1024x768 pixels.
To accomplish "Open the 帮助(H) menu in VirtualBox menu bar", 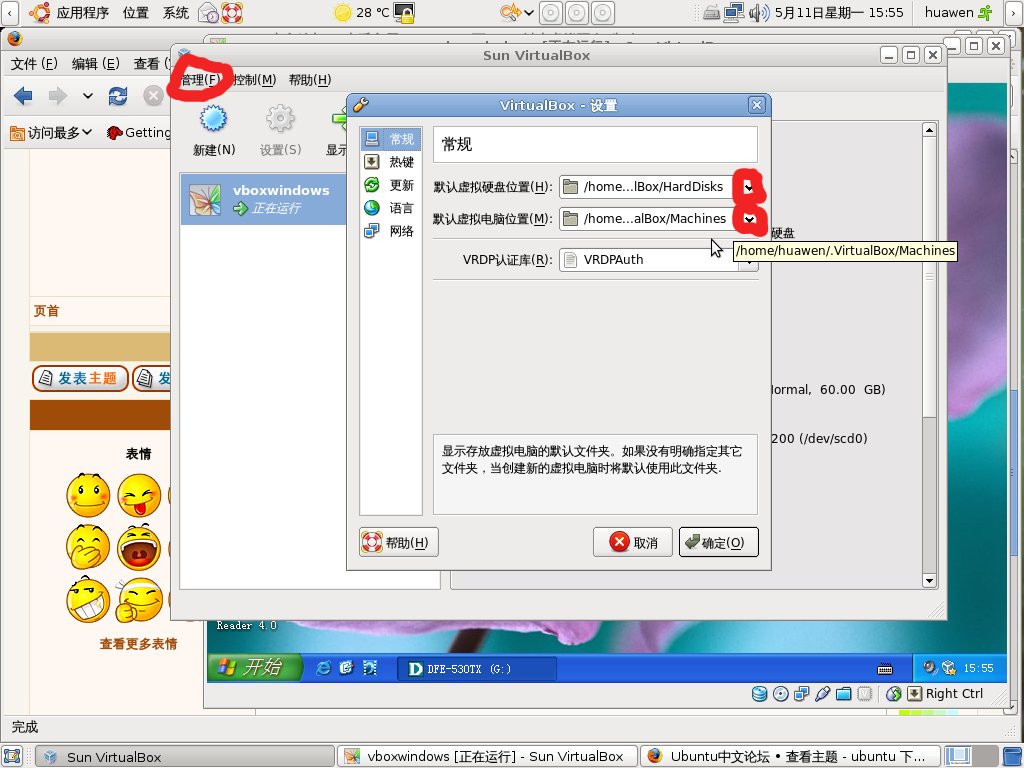I will coord(310,80).
